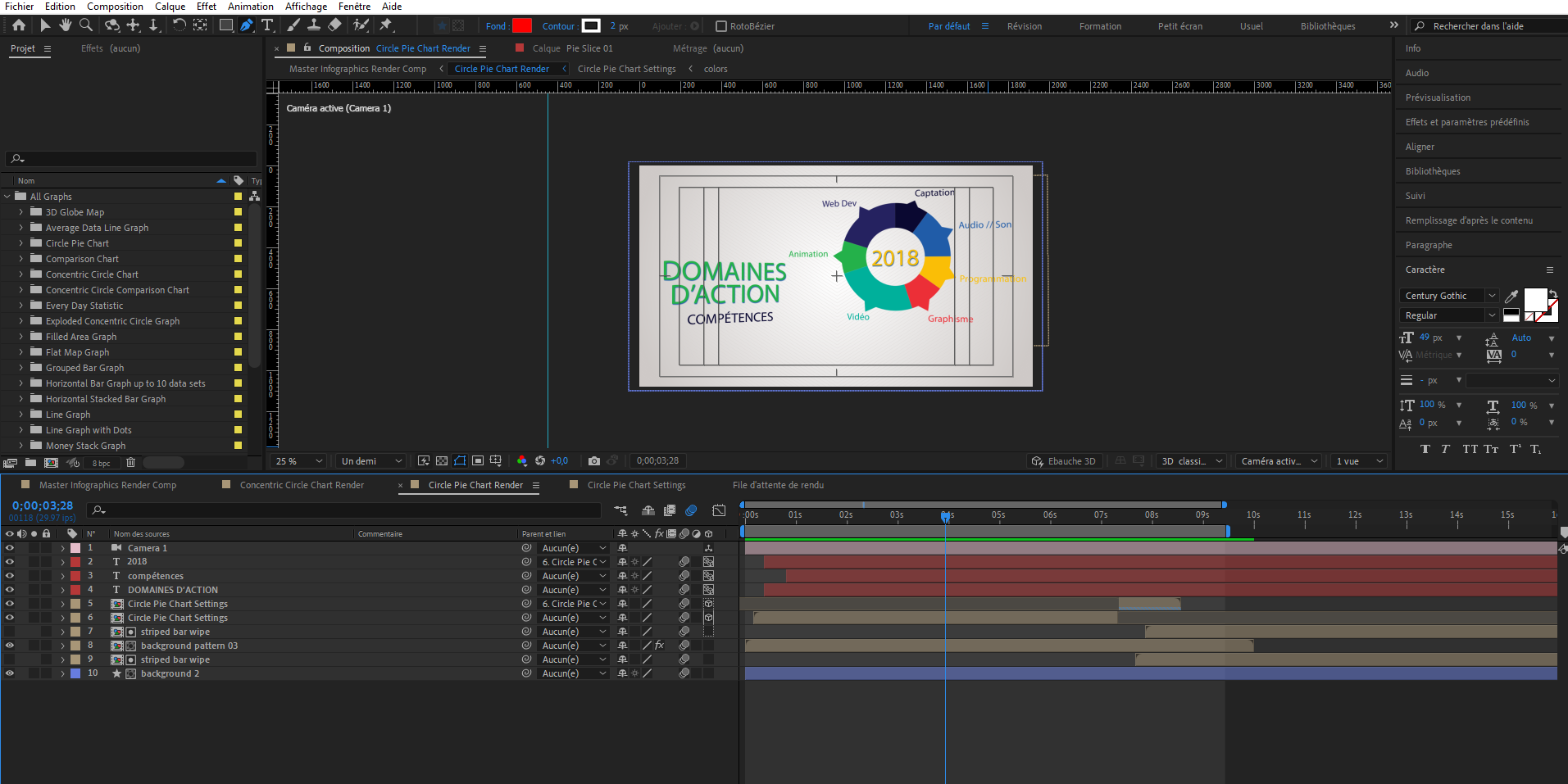Activate the horizontal Text tool
The image size is (1568, 784).
pos(267,25)
